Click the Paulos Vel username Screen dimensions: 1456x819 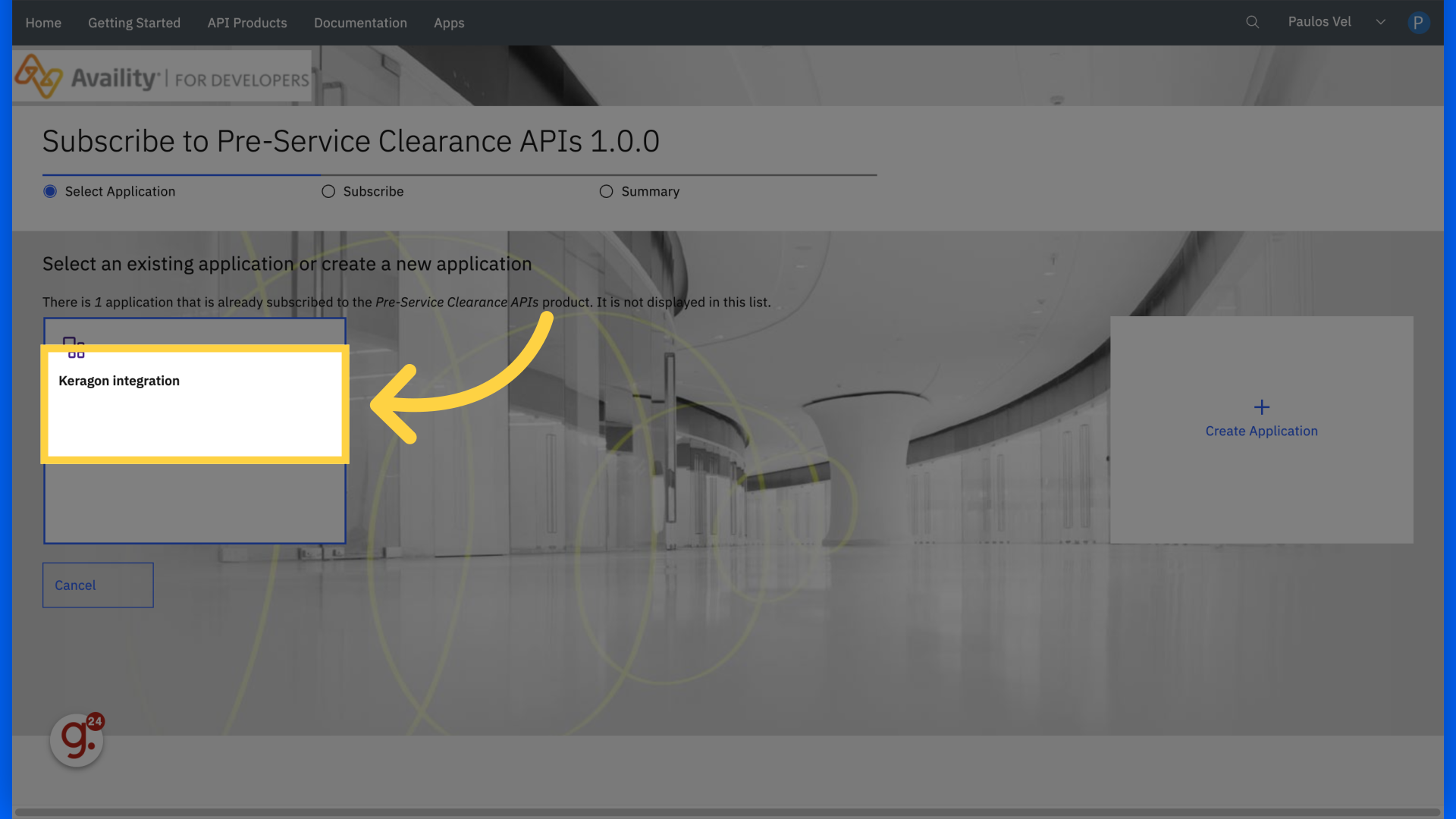[1319, 21]
